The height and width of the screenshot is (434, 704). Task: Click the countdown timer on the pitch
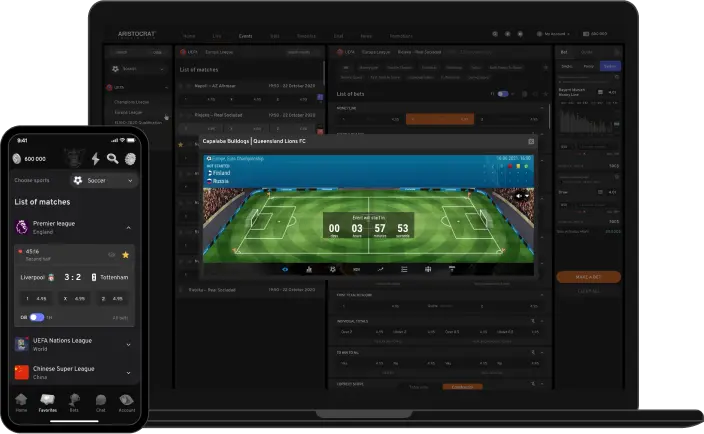tap(368, 226)
